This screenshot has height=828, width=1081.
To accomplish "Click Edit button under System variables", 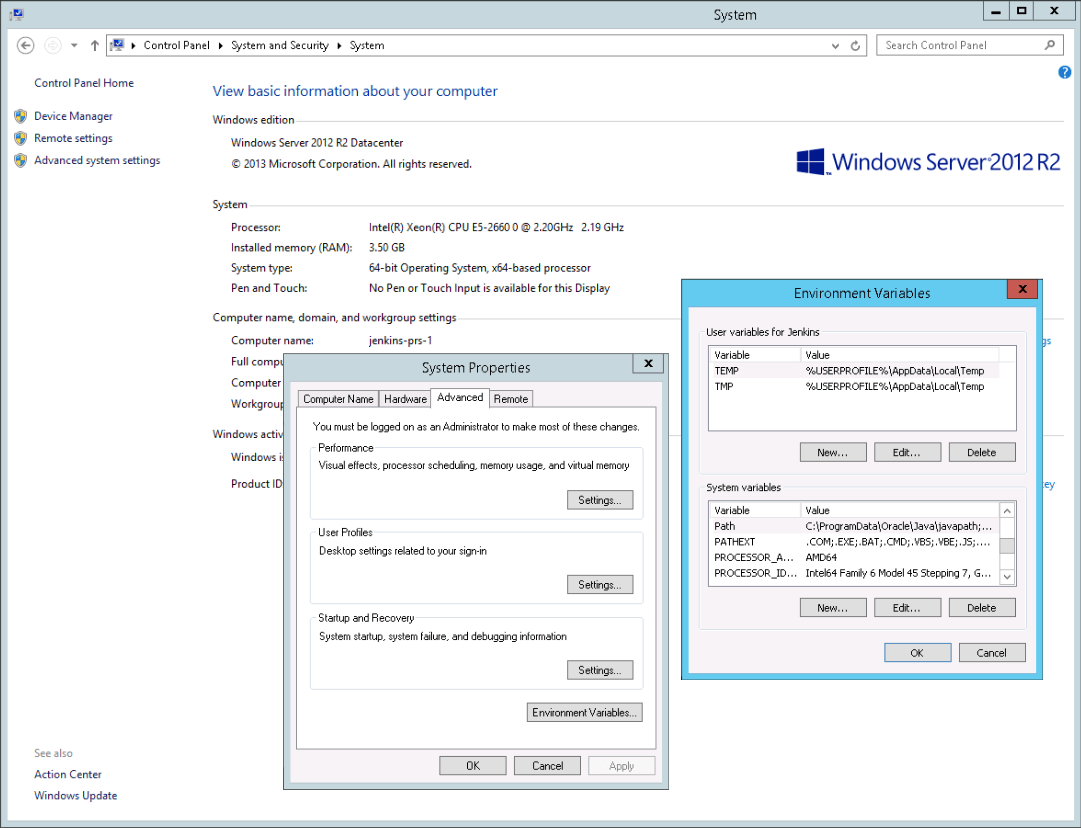I will [x=907, y=607].
